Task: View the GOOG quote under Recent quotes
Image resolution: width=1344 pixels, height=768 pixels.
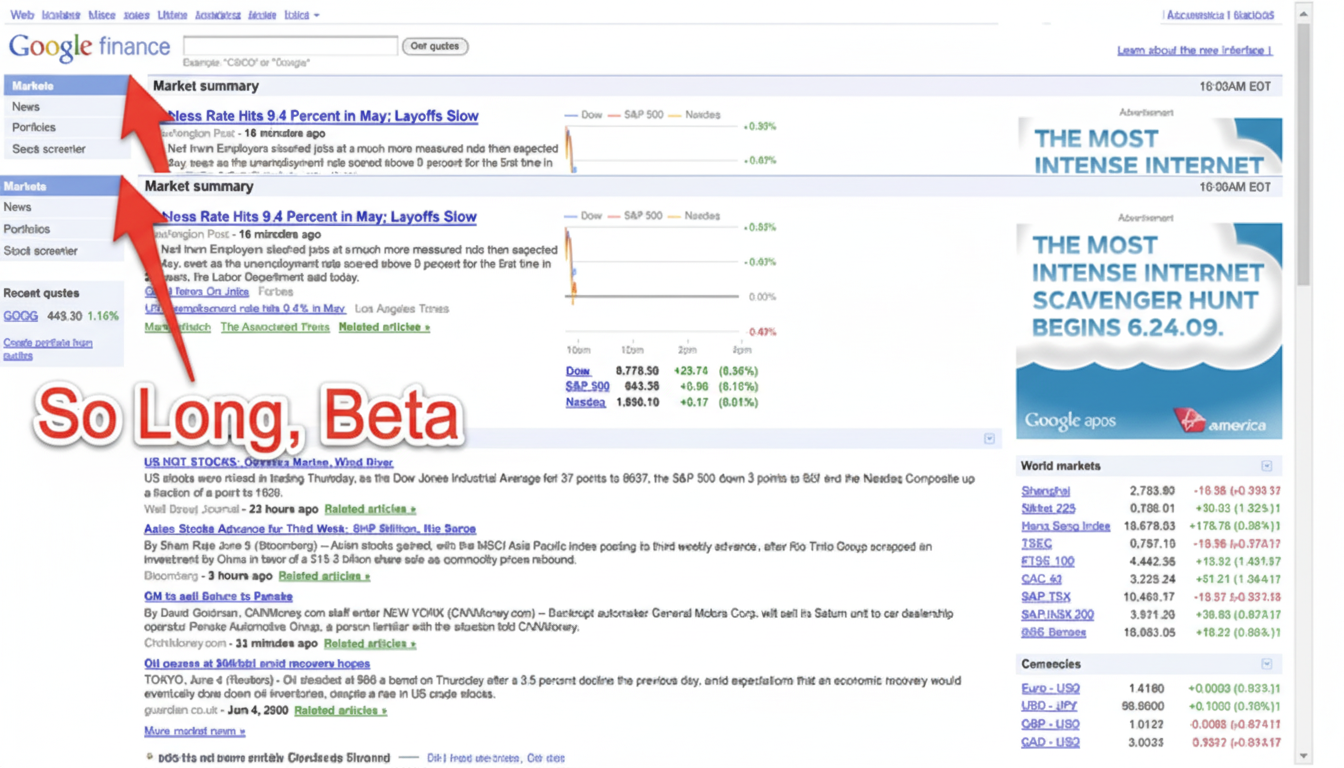Action: point(20,315)
